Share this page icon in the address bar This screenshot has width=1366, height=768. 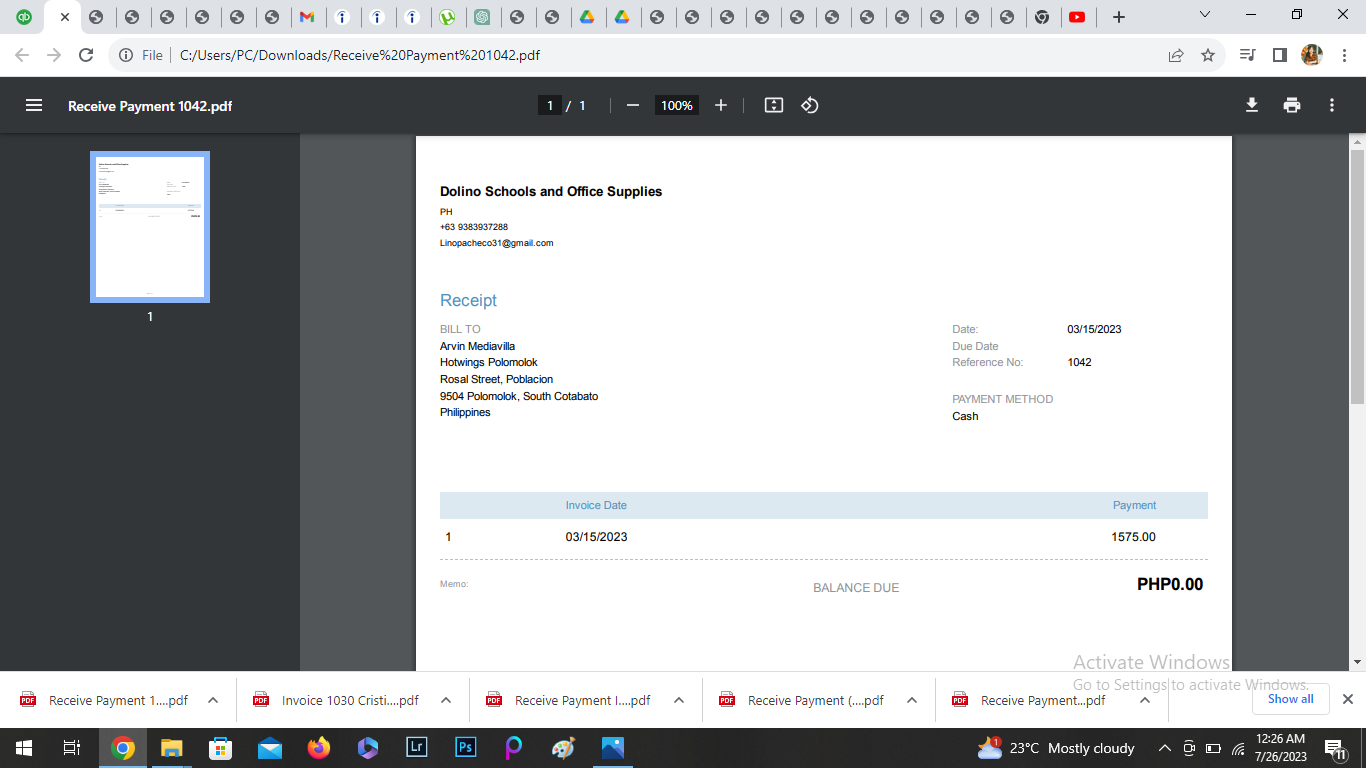1176,55
